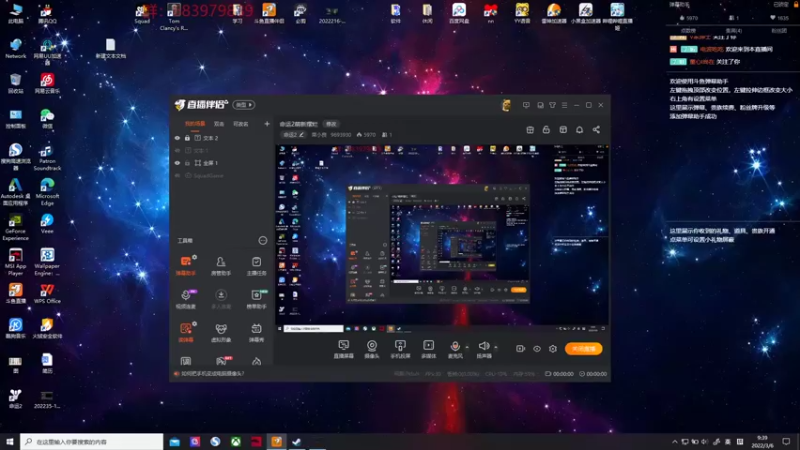Open the bell notification icon in header

click(580, 130)
